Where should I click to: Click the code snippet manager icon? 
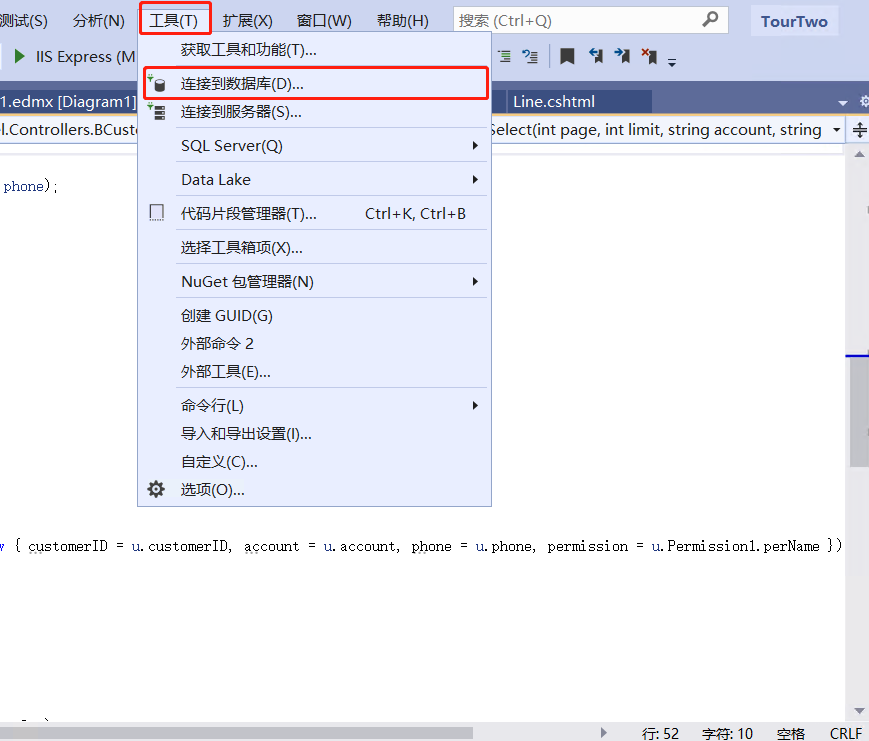(157, 213)
